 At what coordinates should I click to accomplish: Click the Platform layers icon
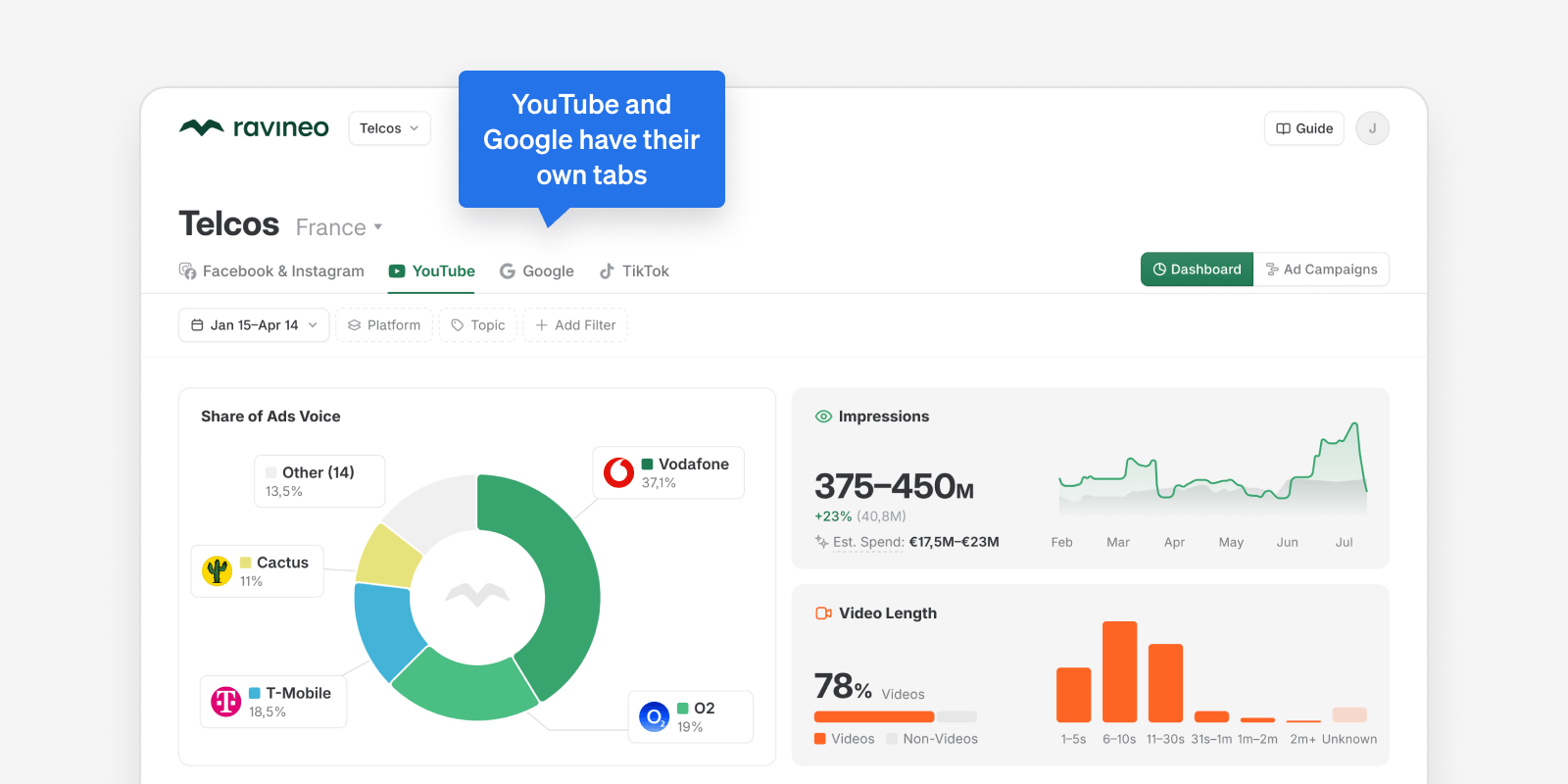pyautogui.click(x=355, y=325)
